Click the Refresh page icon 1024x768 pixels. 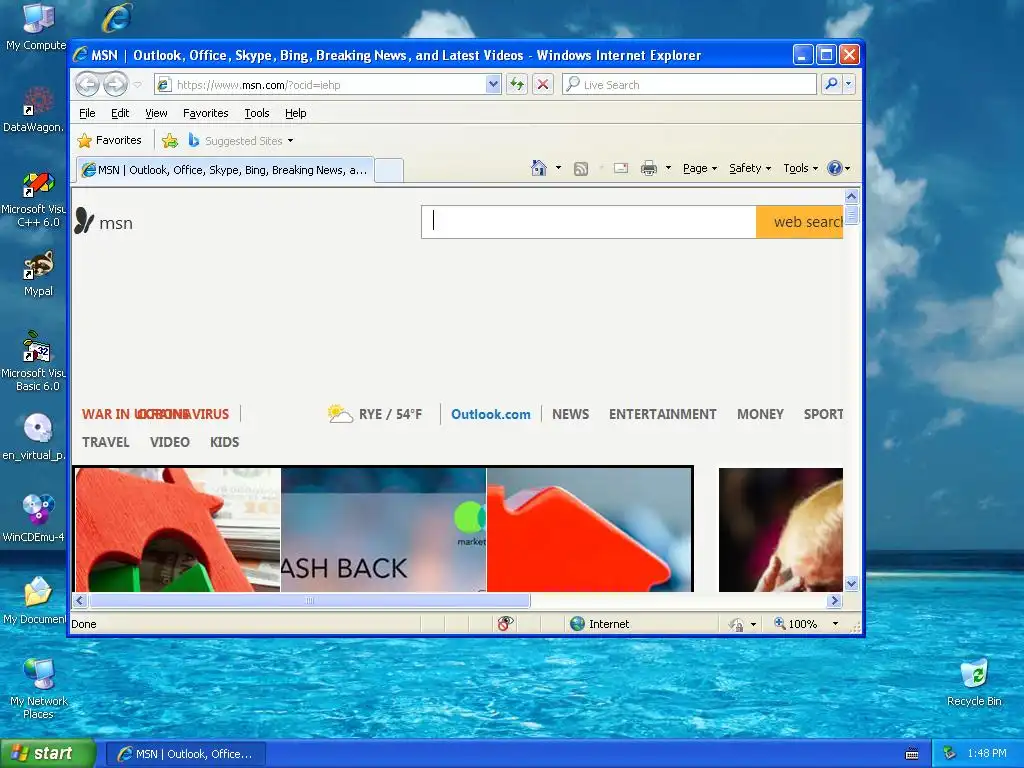point(517,84)
